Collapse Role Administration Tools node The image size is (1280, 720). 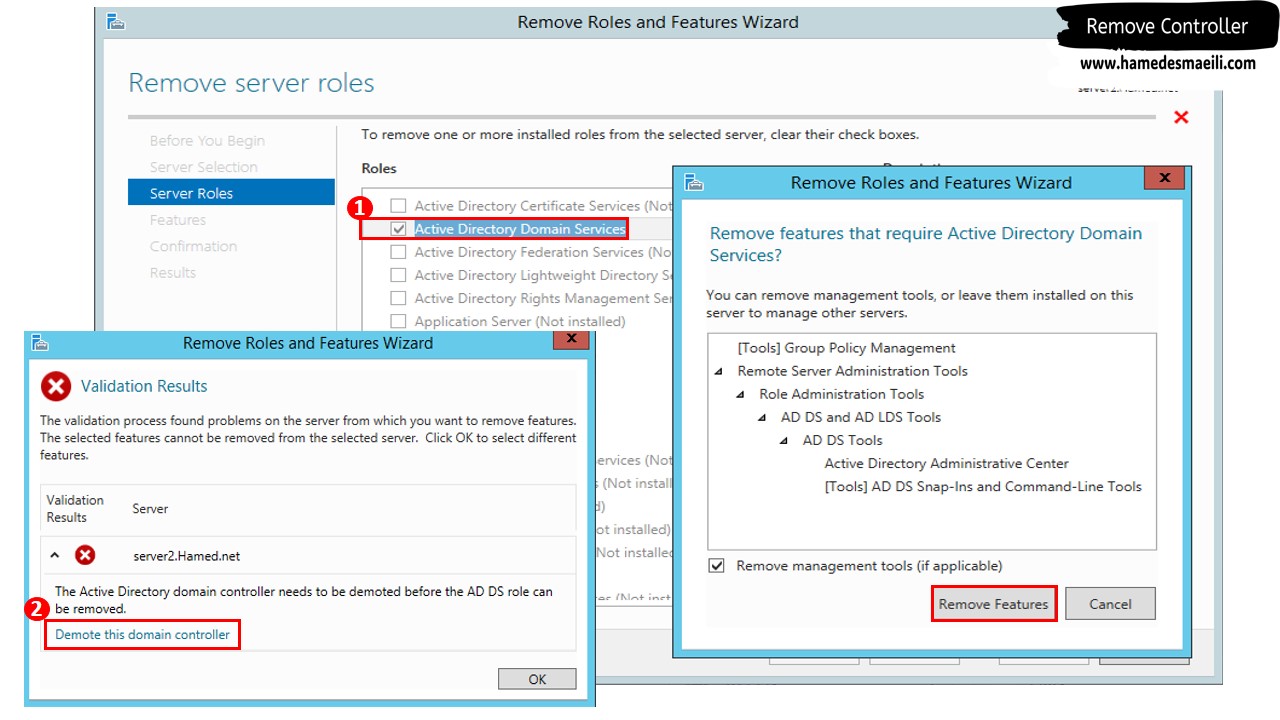741,394
